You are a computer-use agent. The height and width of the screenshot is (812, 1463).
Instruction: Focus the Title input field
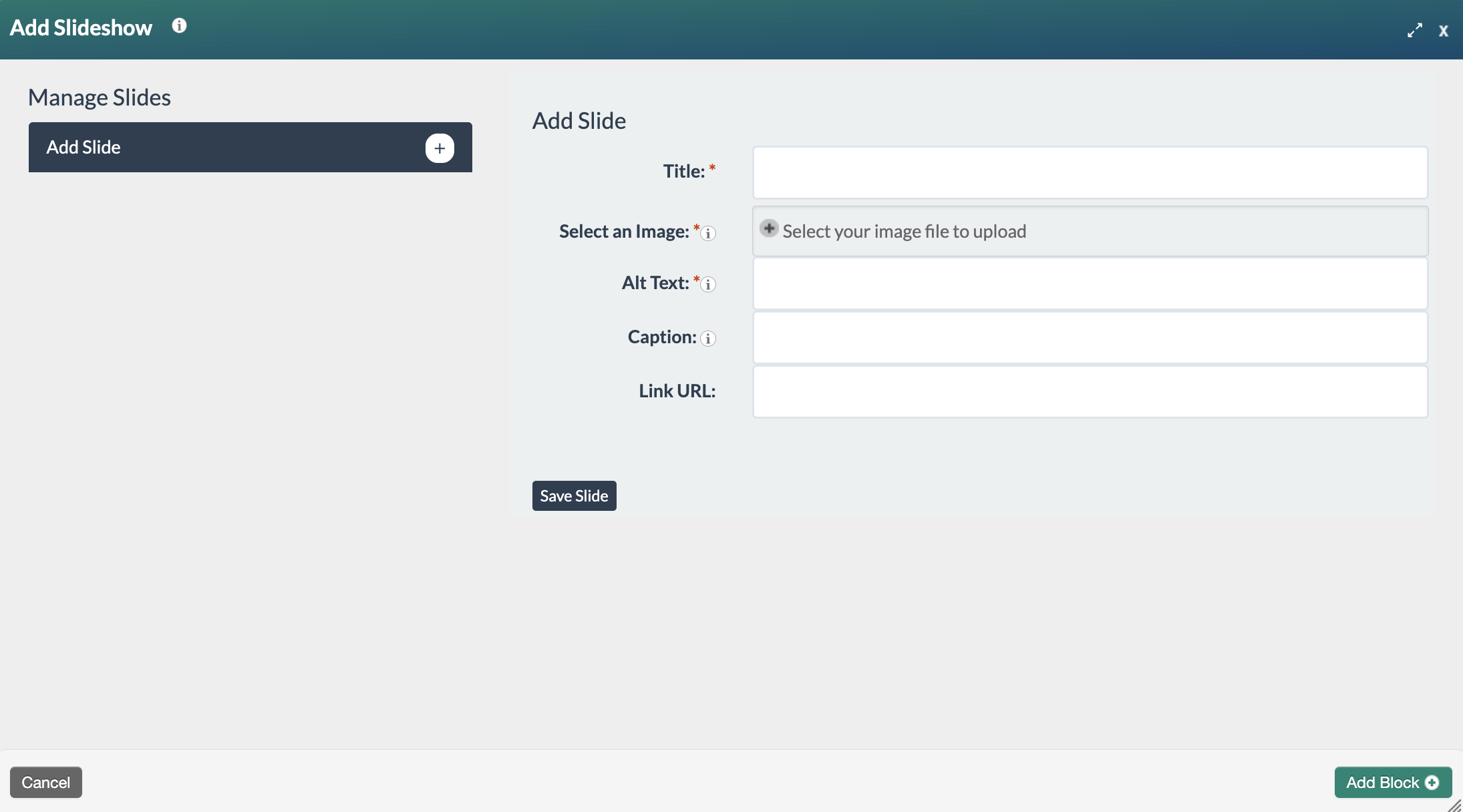point(1090,172)
